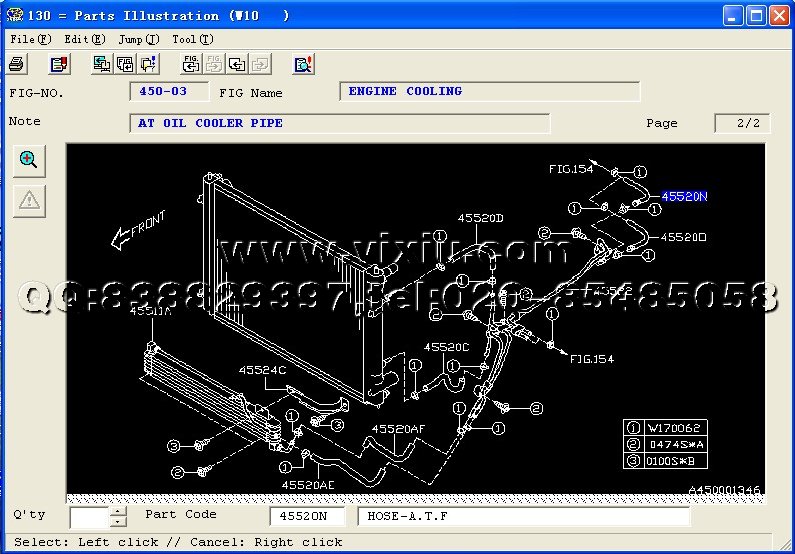Click the Part Code field showing 45520N
Screen dimensions: 795x554
pyautogui.click(x=307, y=517)
